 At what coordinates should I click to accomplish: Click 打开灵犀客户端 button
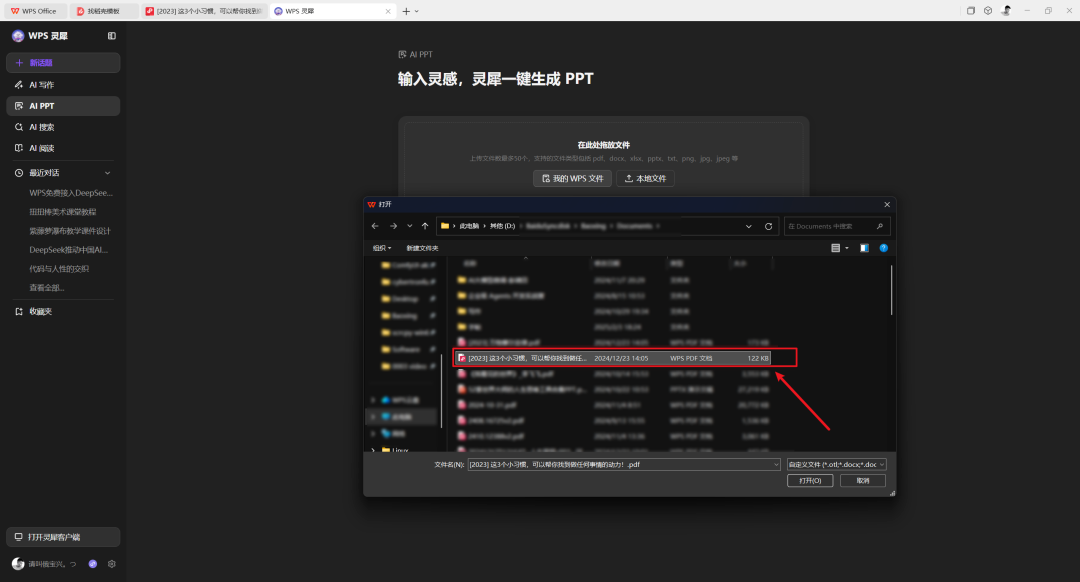[63, 537]
